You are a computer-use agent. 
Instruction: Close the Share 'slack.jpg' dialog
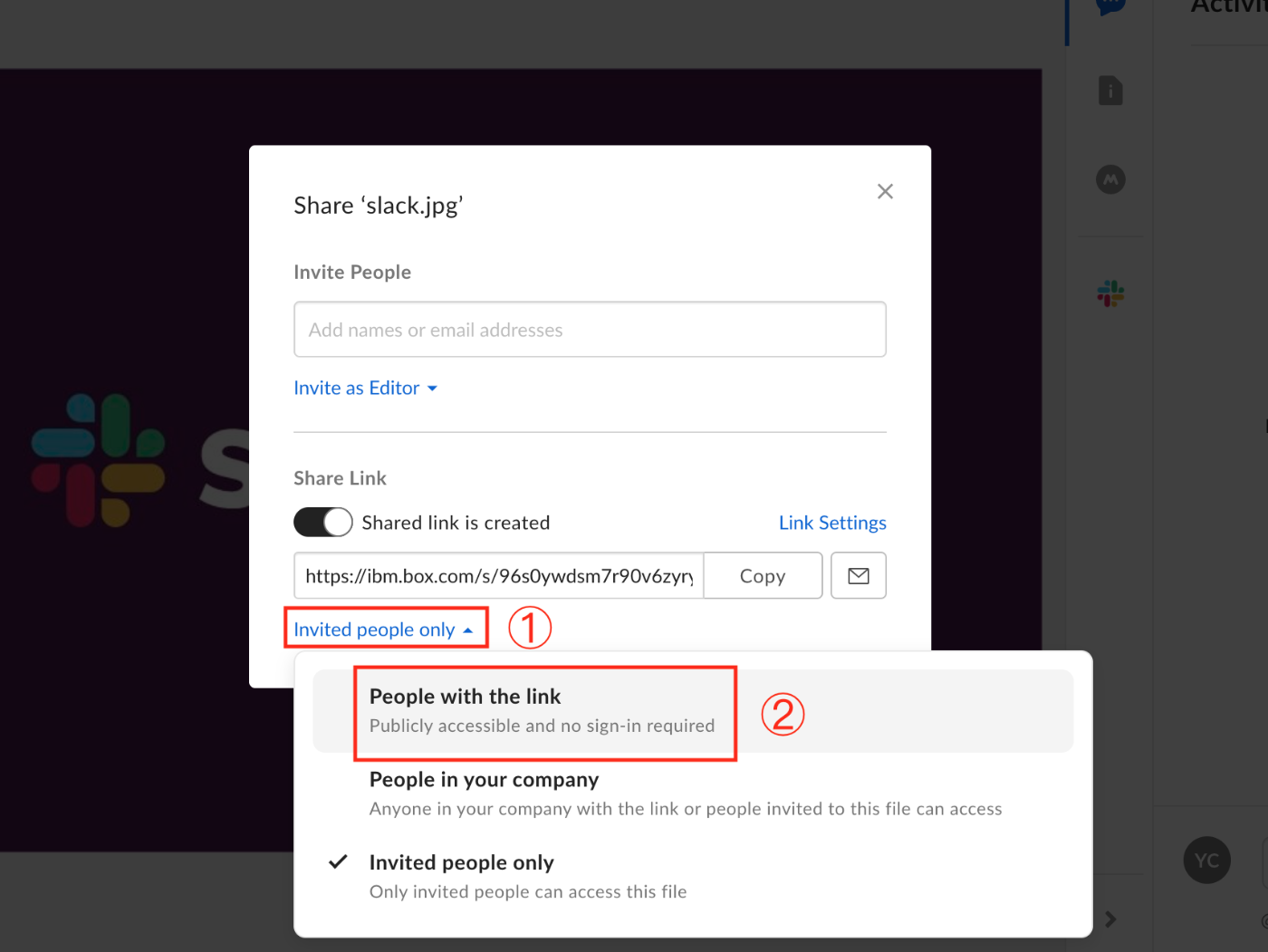click(x=885, y=191)
